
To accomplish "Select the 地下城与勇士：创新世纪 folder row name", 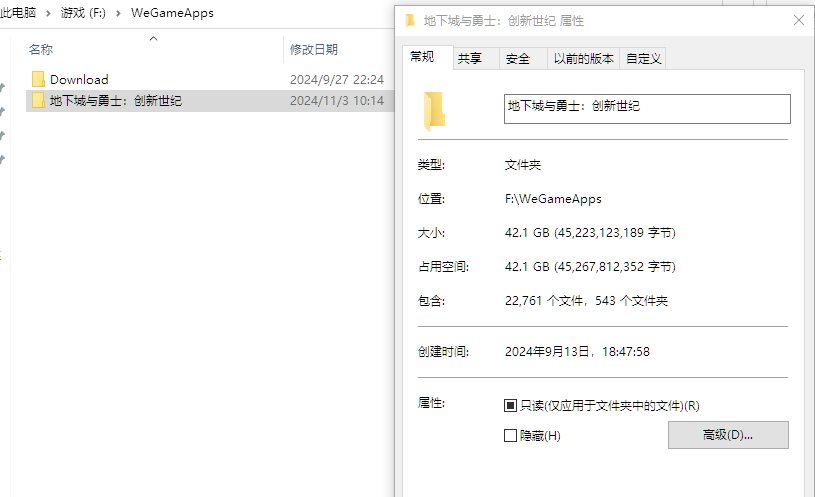I will click(x=116, y=101).
